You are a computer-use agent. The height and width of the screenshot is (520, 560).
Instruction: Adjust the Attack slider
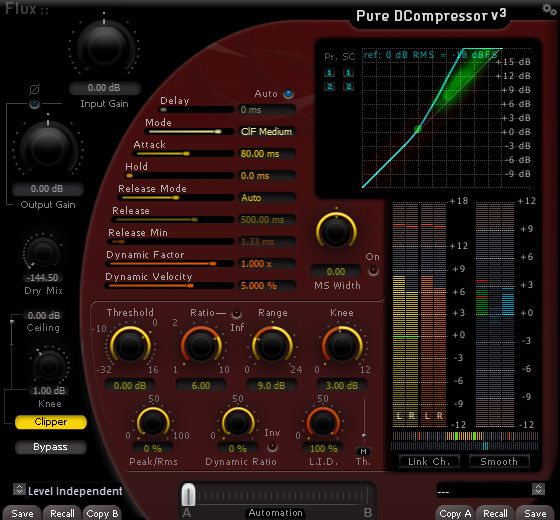point(183,154)
